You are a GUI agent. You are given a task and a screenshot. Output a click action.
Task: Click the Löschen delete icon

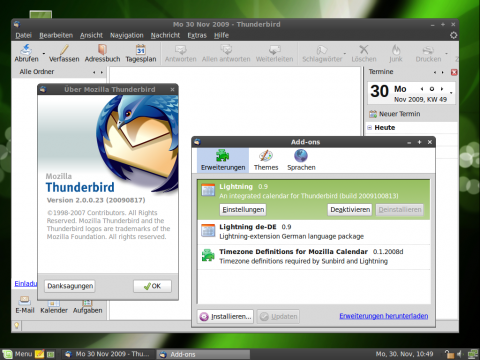[x=364, y=54]
